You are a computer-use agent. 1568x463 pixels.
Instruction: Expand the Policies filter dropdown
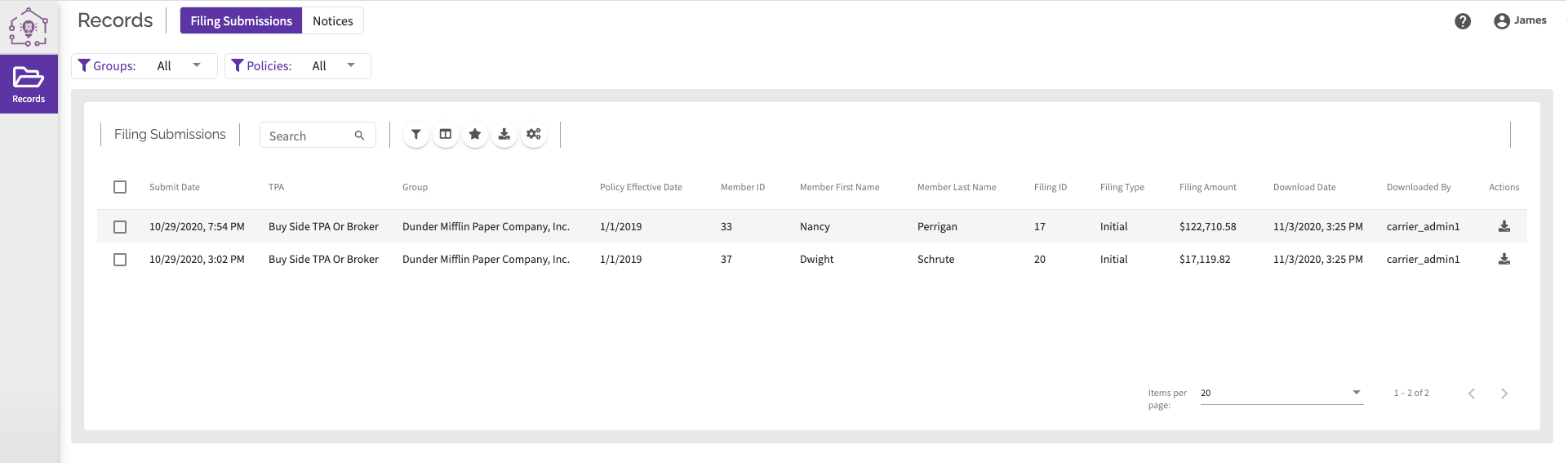(x=298, y=66)
